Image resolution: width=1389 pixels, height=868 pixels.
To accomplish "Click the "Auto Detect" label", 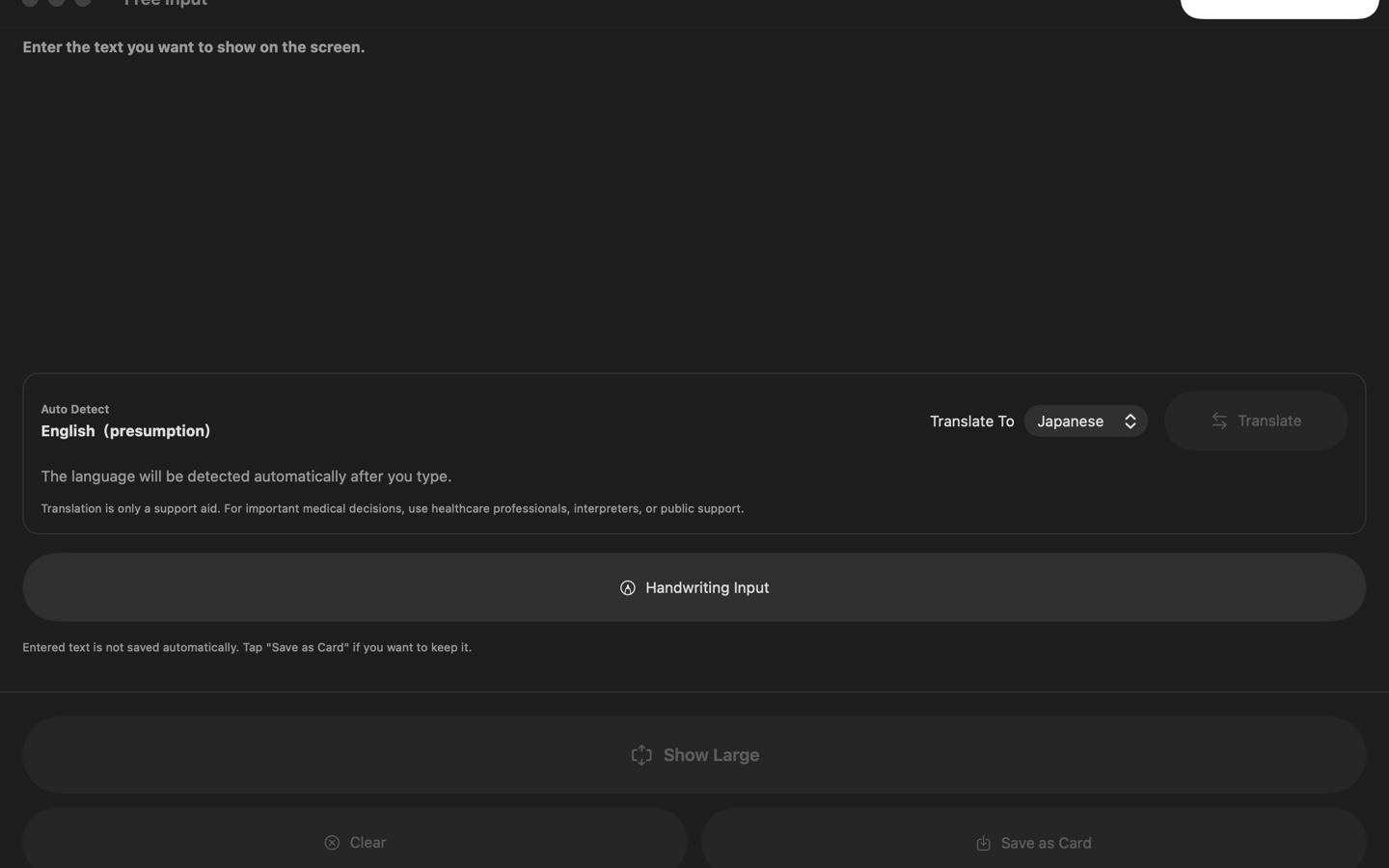I will tap(75, 409).
